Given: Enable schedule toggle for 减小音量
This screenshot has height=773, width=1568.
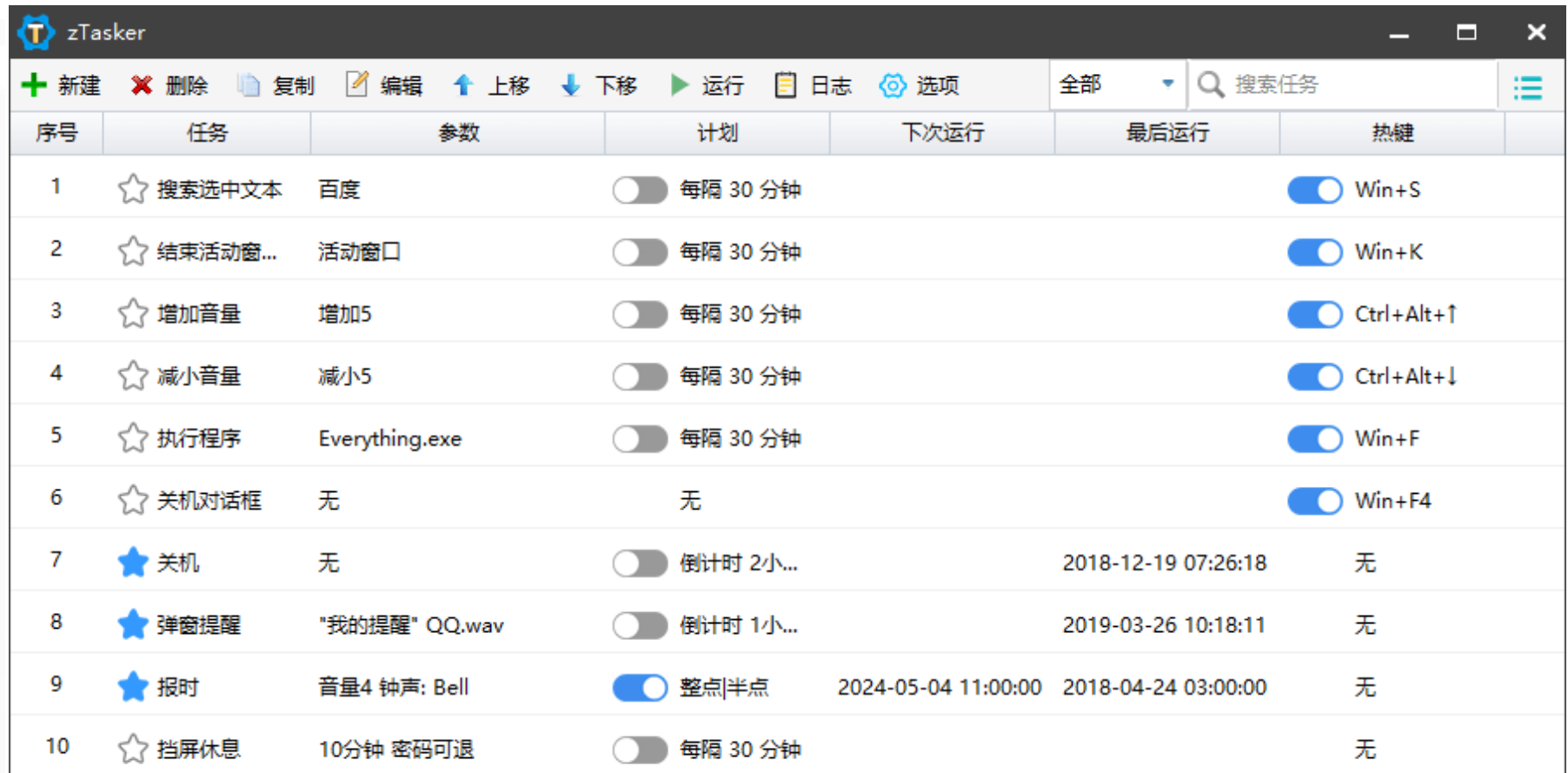Looking at the screenshot, I should [x=640, y=377].
